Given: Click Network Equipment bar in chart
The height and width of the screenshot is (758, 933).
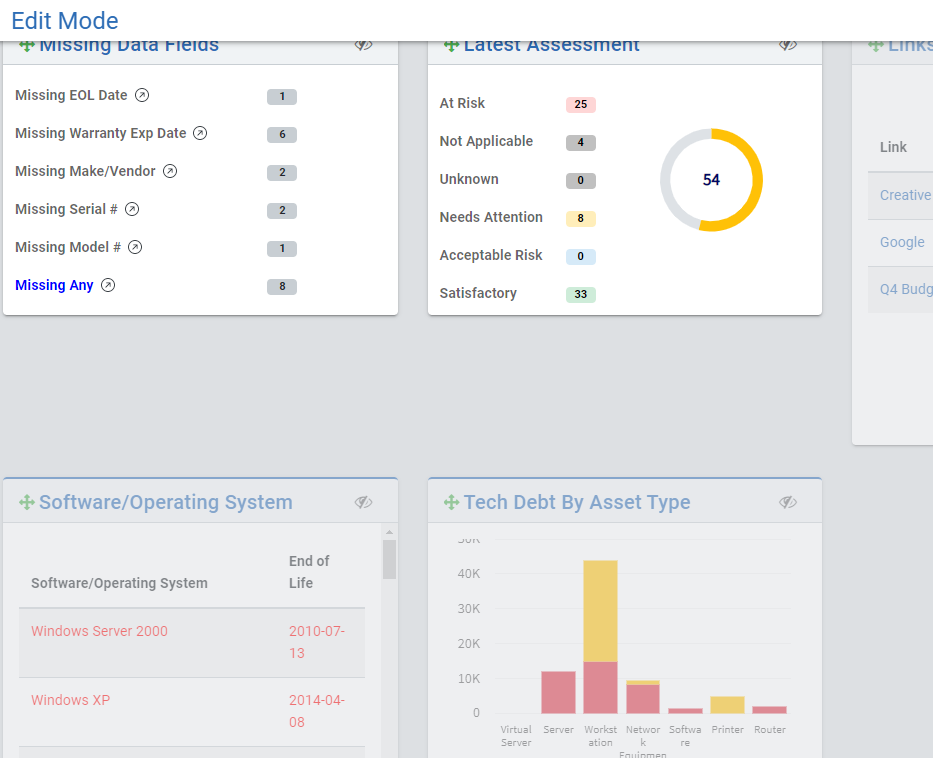Looking at the screenshot, I should [x=643, y=697].
